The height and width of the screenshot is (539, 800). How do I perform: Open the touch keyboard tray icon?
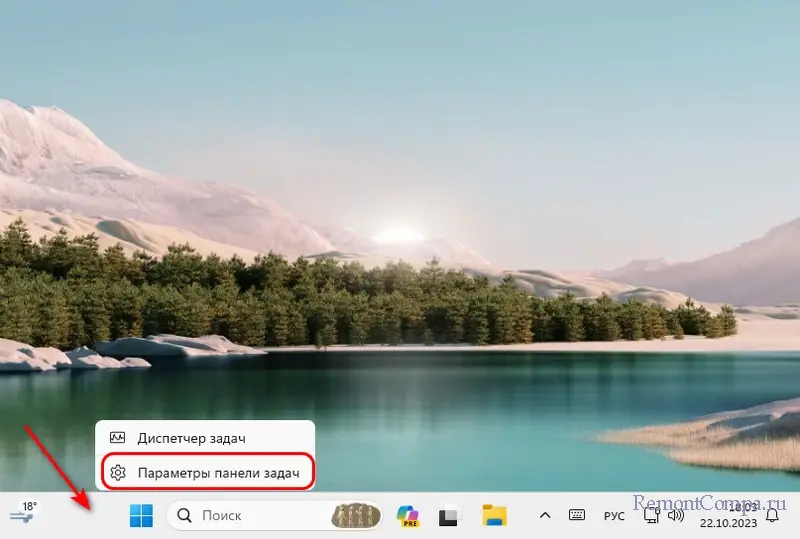pyautogui.click(x=577, y=516)
